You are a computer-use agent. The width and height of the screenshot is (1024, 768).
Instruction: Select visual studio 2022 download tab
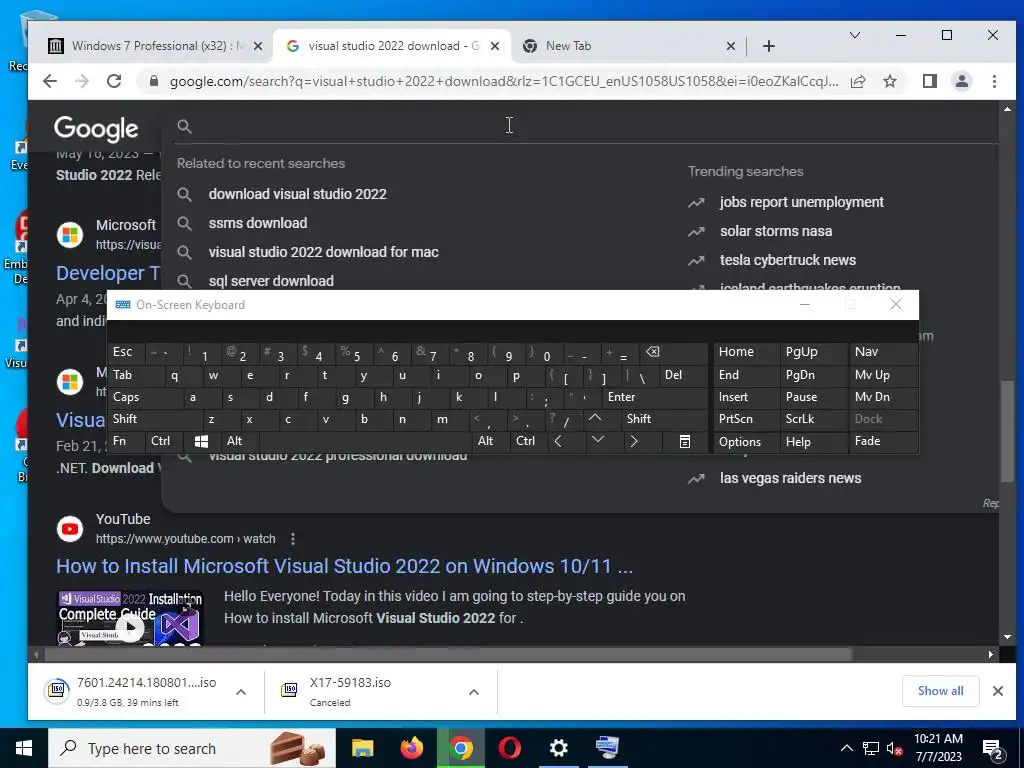pyautogui.click(x=391, y=46)
